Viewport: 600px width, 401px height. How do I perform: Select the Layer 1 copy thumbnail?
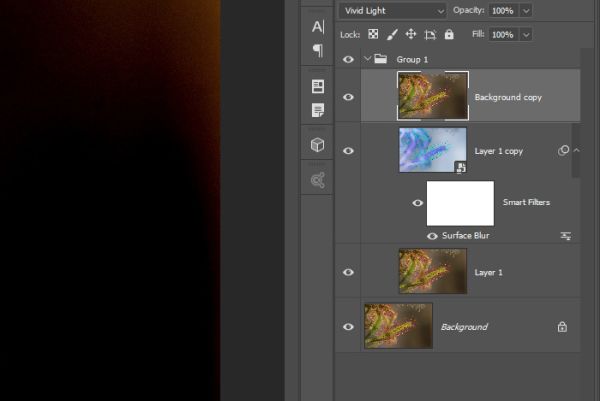(433, 150)
